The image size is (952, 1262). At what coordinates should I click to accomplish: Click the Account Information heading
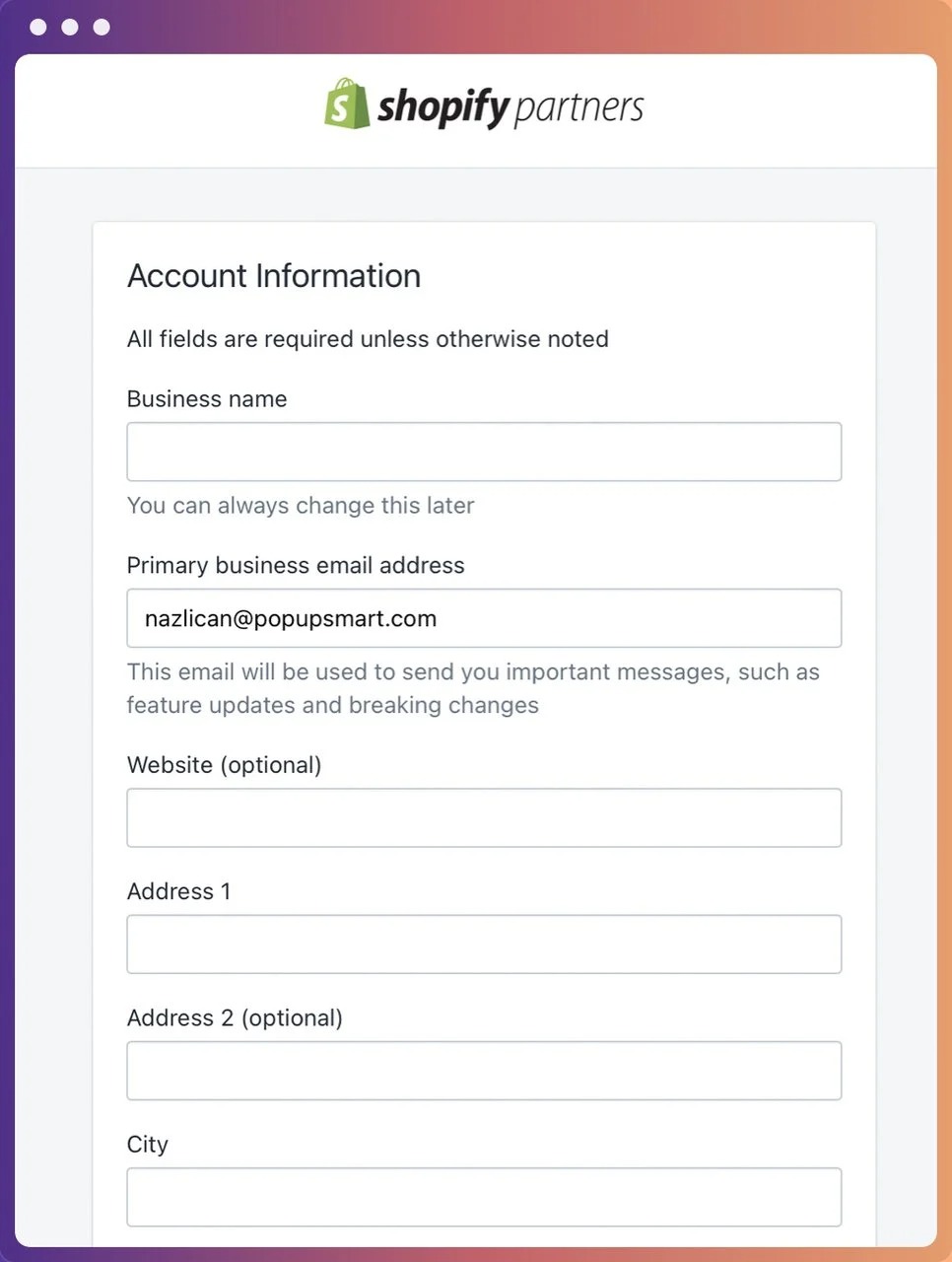pos(274,276)
